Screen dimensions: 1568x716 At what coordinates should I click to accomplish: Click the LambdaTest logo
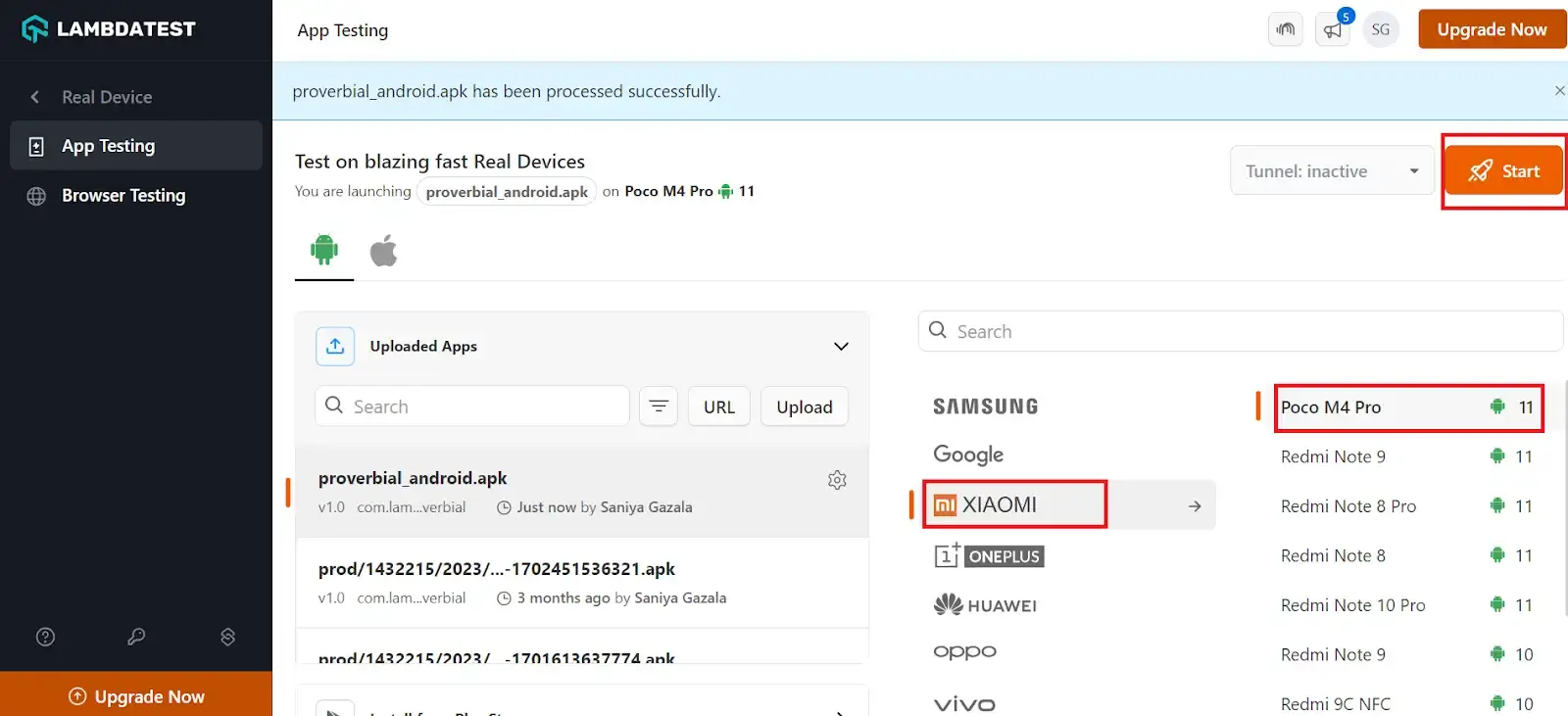[109, 29]
